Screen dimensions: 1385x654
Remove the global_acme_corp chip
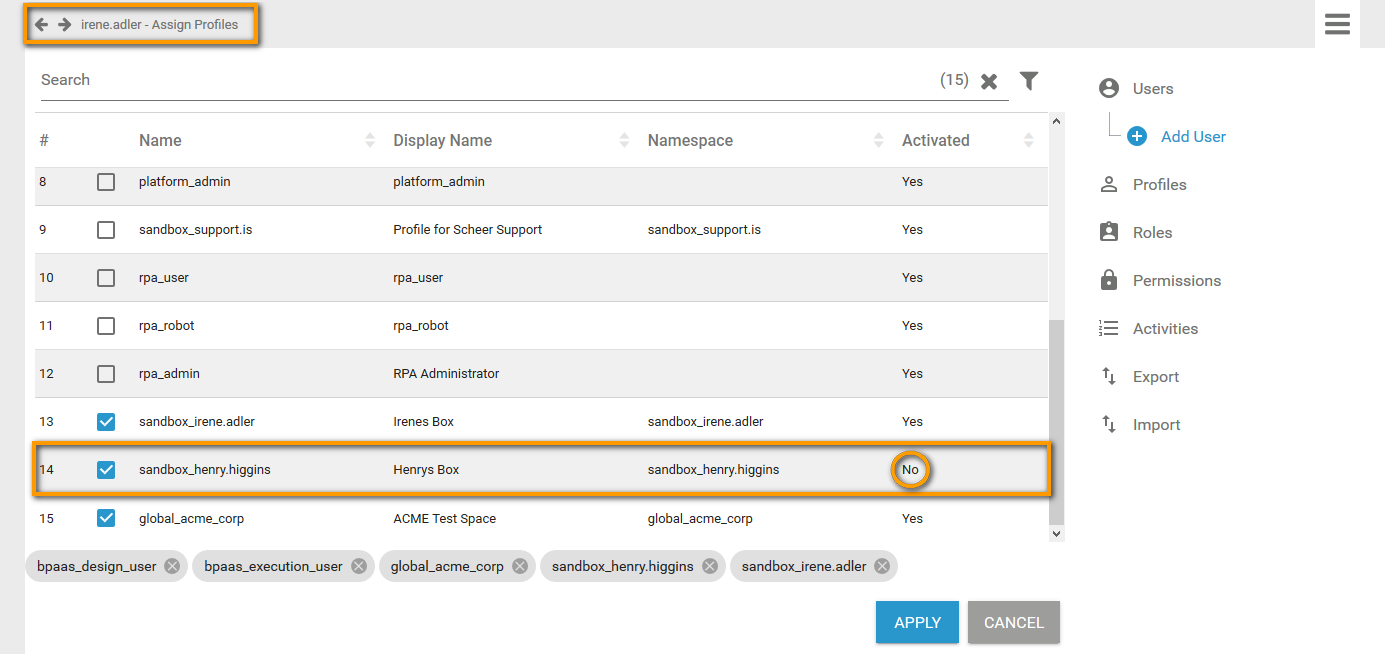click(520, 566)
